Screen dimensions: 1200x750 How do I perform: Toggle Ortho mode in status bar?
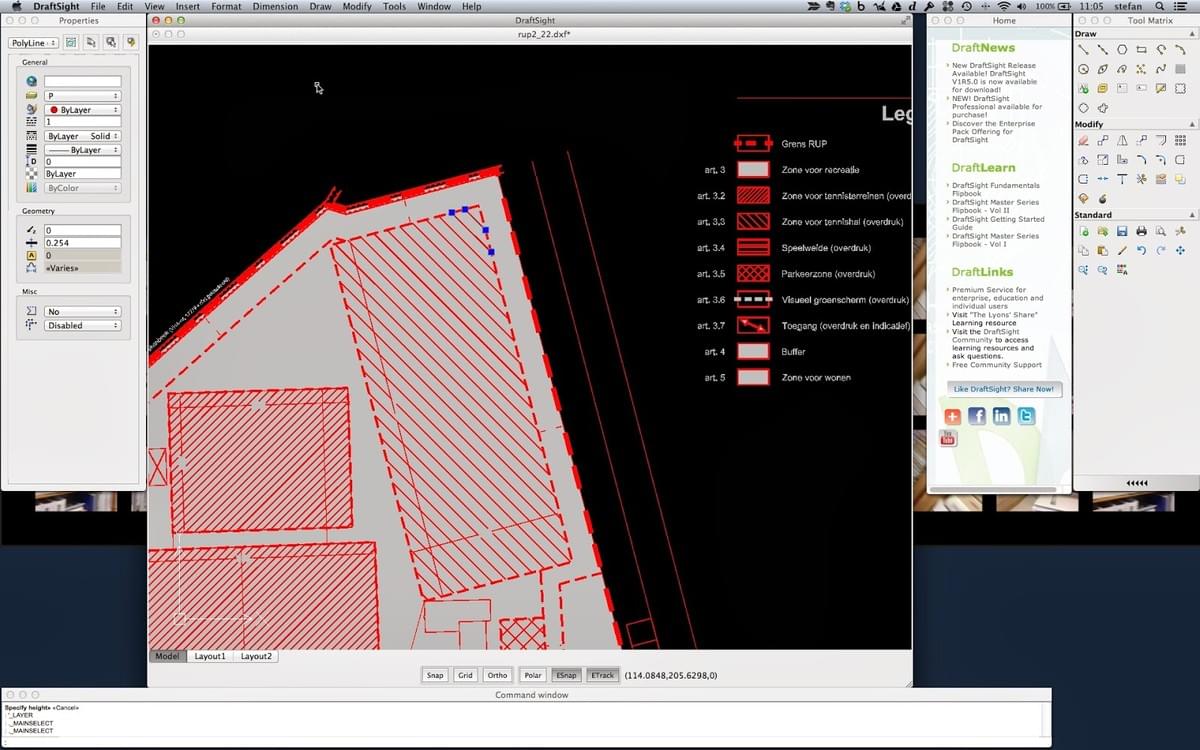pos(498,675)
